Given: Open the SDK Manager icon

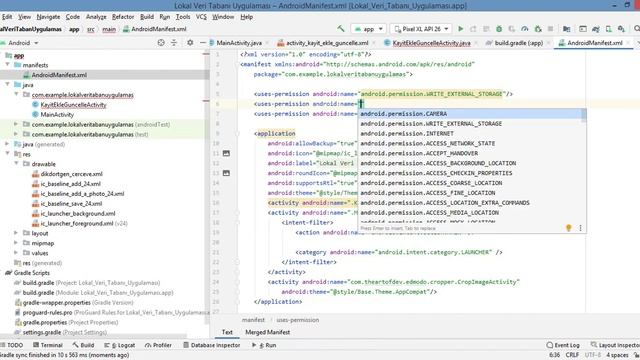Looking at the screenshot, I should [x=621, y=29].
